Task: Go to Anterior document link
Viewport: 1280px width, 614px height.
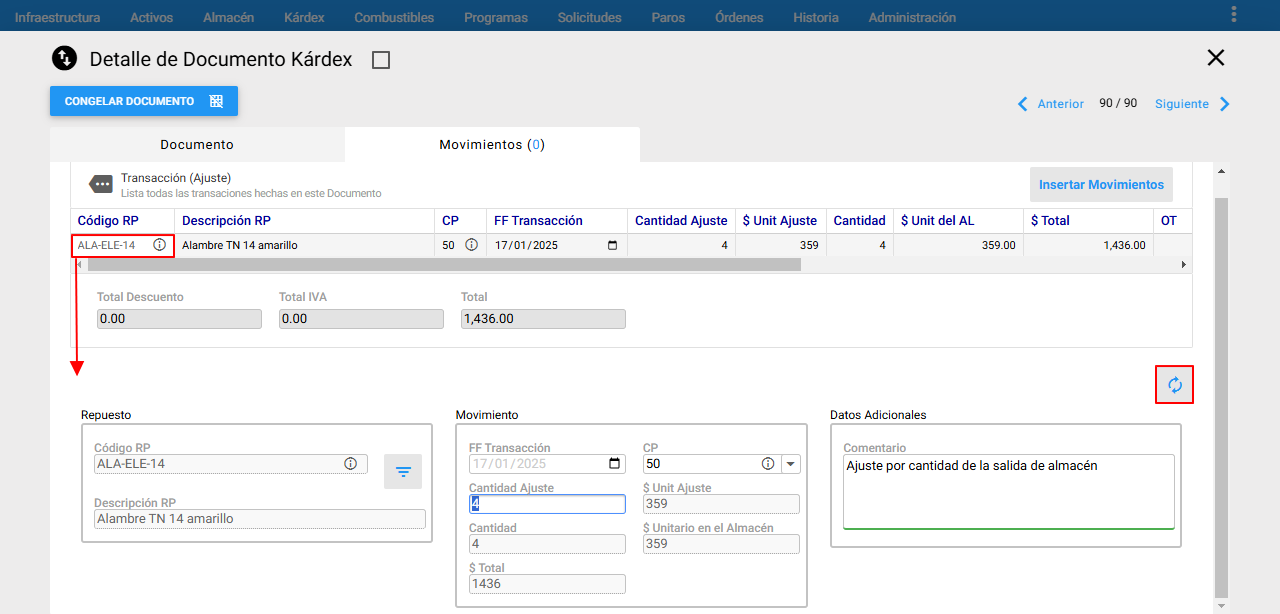Action: 1060,104
